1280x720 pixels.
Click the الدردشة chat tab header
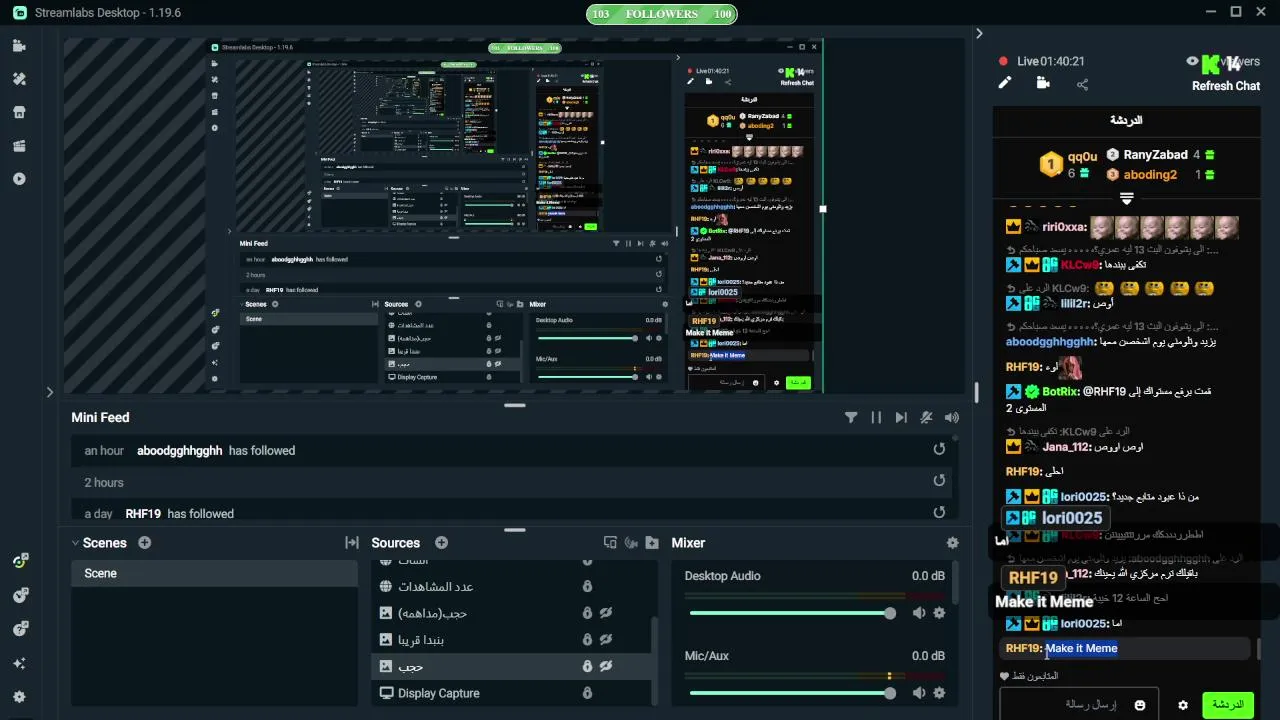1126,120
